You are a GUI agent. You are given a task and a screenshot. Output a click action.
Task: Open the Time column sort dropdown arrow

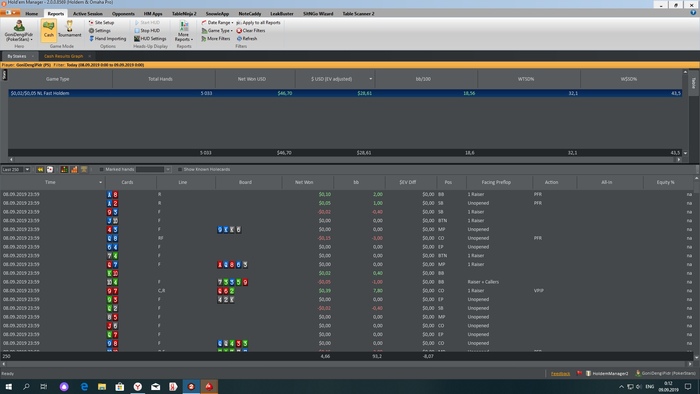pos(100,182)
